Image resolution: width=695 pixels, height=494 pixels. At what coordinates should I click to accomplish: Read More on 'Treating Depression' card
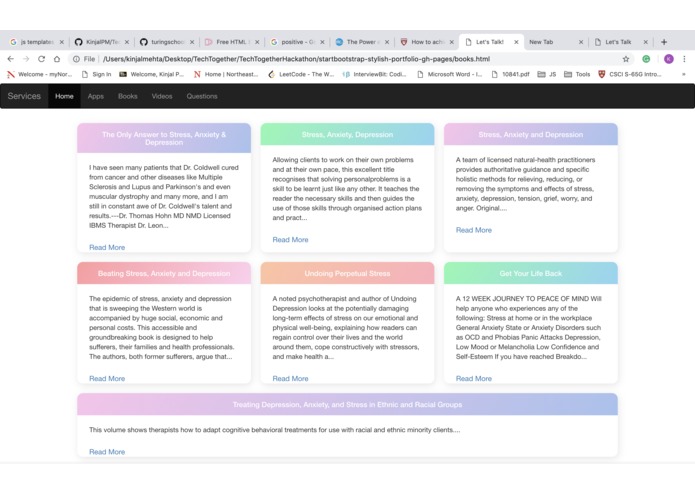tap(107, 452)
